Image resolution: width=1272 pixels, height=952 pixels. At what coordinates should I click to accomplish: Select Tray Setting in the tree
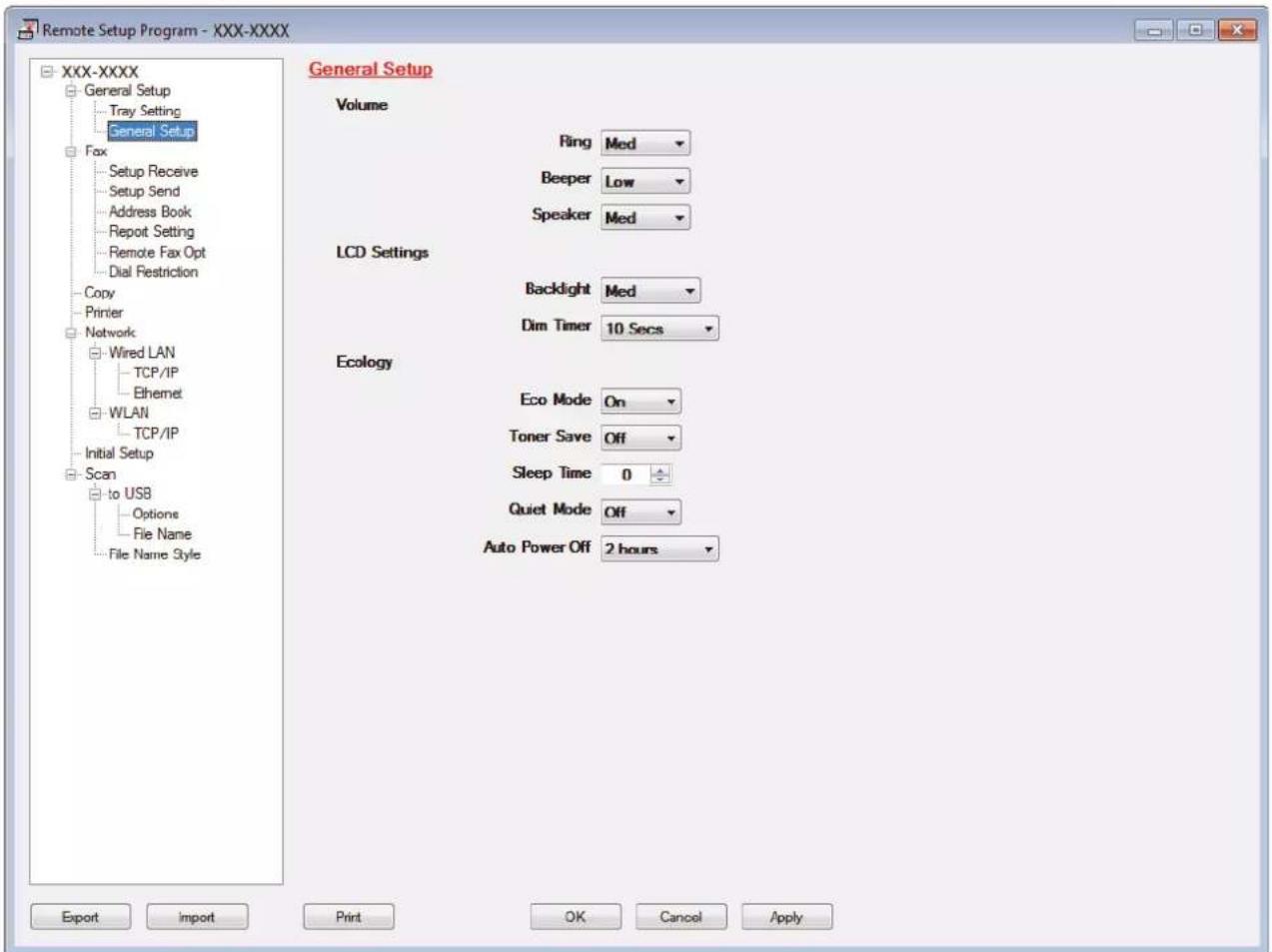pyautogui.click(x=145, y=111)
